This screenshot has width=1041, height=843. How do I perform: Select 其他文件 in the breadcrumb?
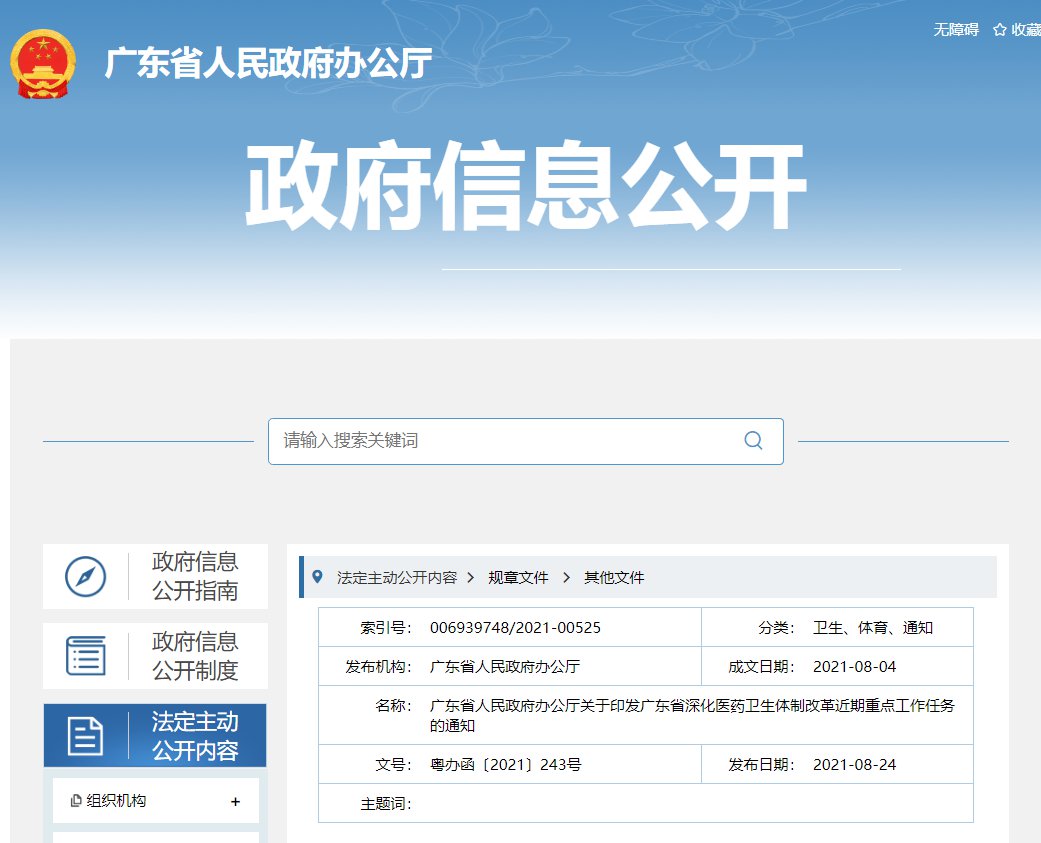point(614,577)
